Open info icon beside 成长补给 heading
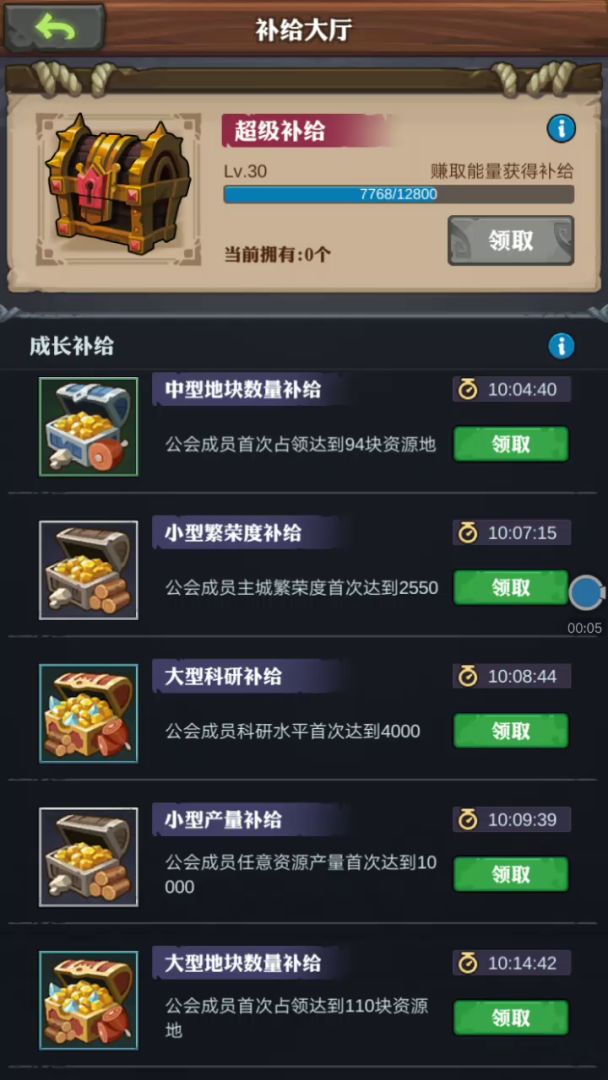This screenshot has width=608, height=1080. [561, 346]
